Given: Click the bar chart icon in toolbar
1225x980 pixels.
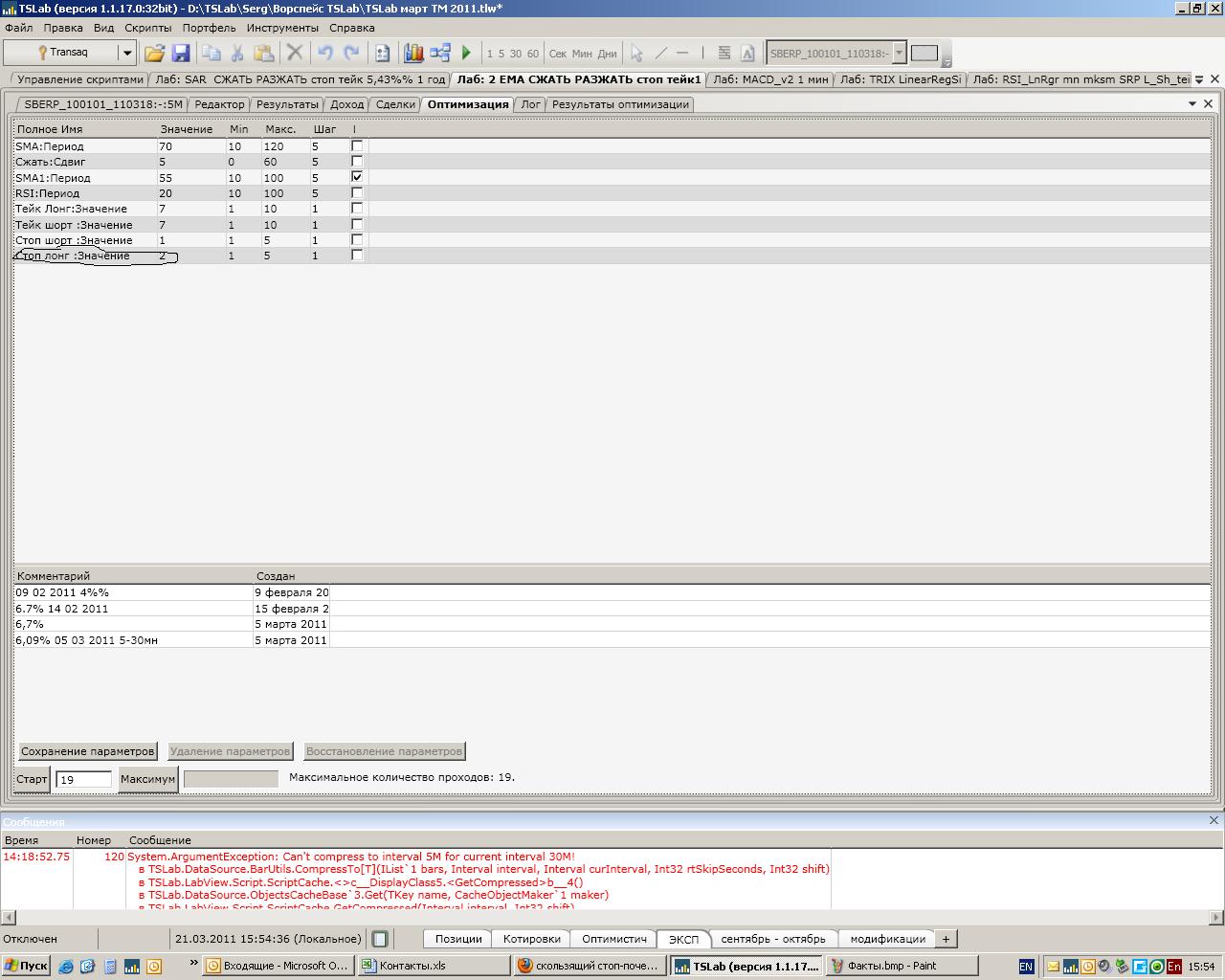Looking at the screenshot, I should [413, 54].
